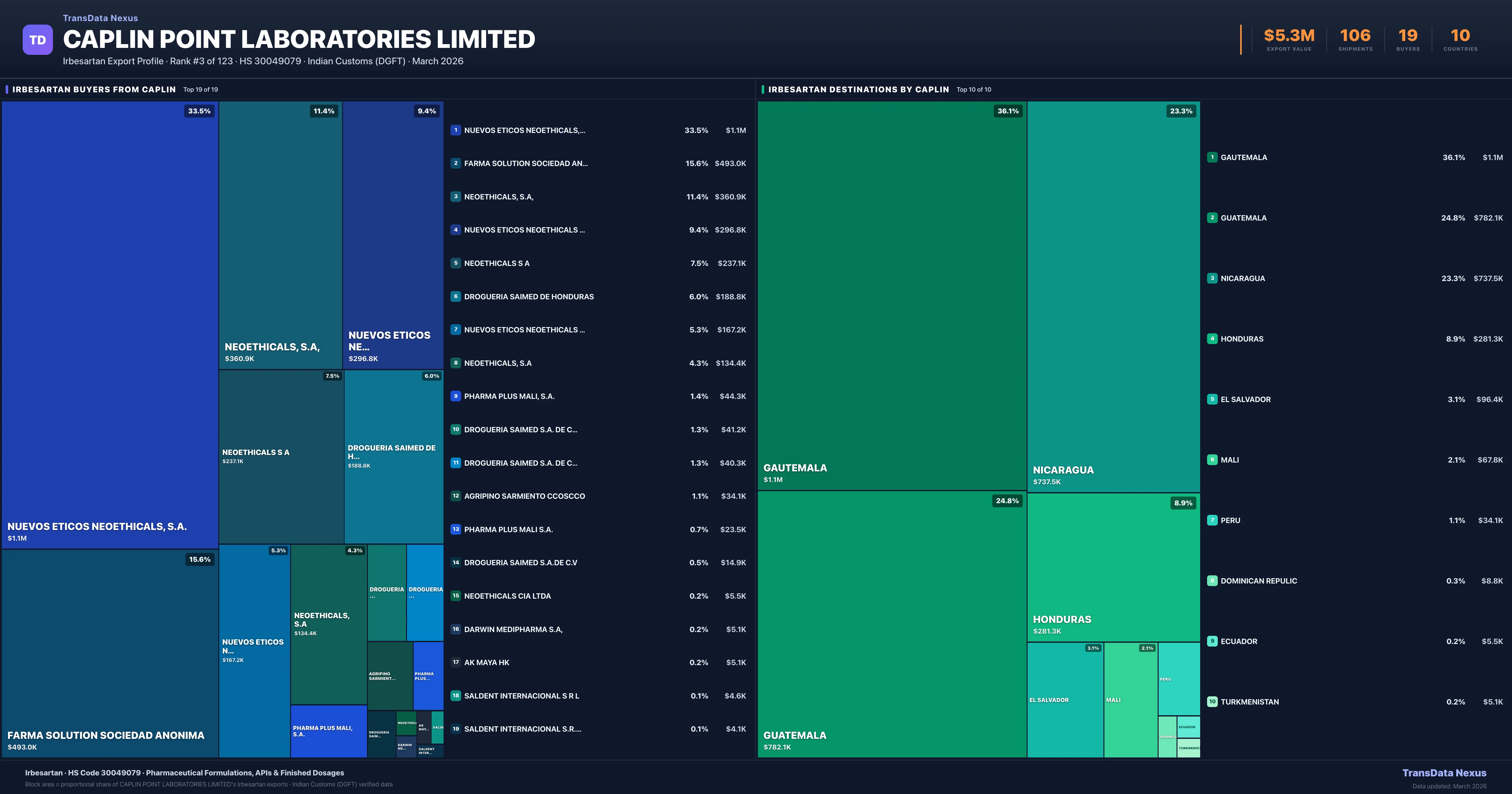1512x794 pixels.
Task: Click the rank 6 badge for DROGUERIA SAIMED DE HONDURAS
Action: point(456,296)
